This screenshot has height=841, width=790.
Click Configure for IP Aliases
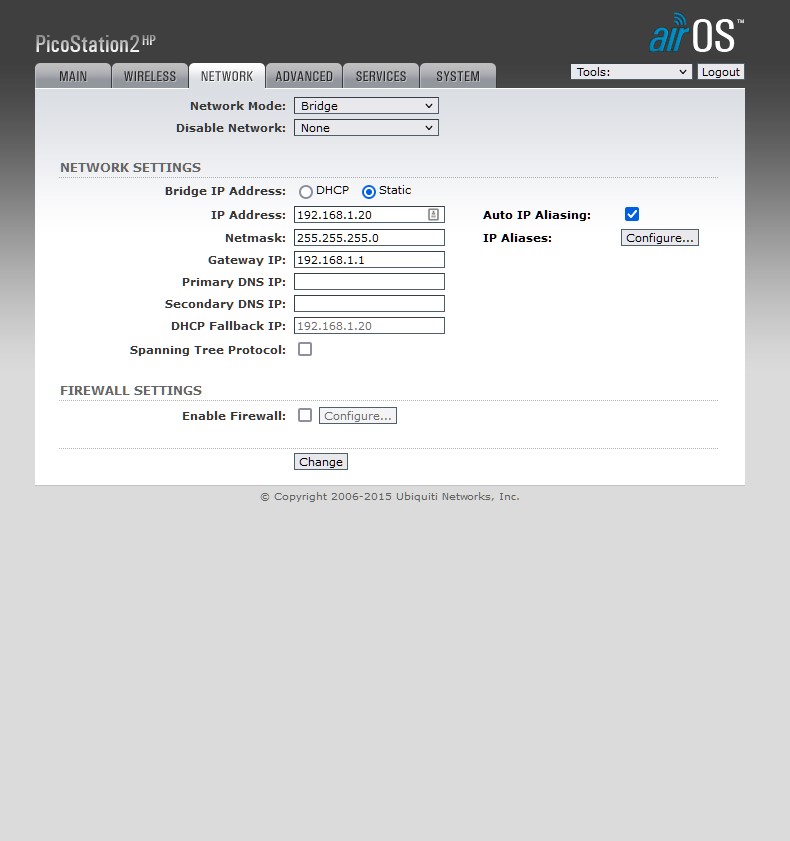(659, 238)
